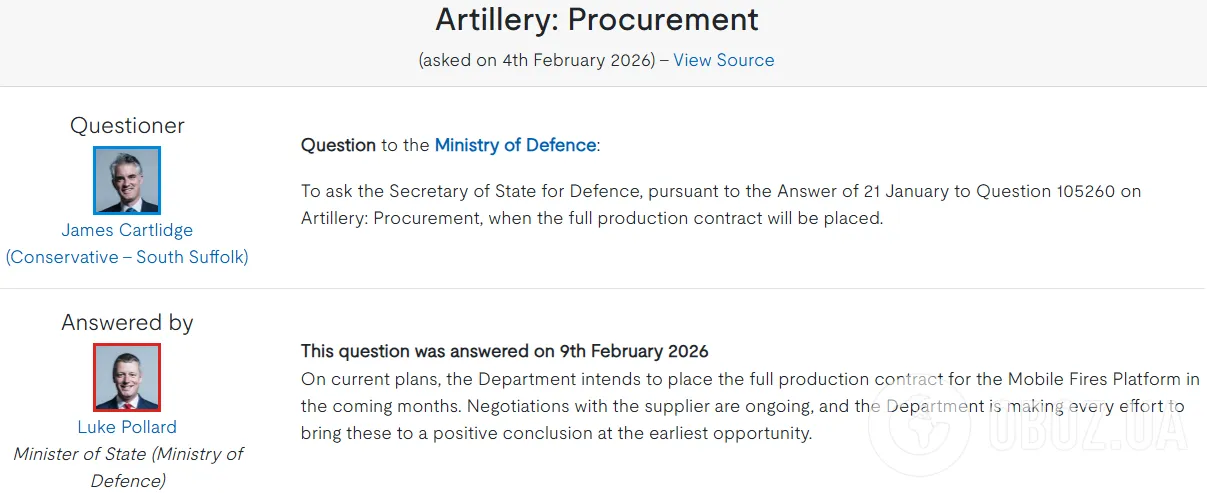The height and width of the screenshot is (493, 1207).
Task: Click the answer paragraph starting 'On current plans'
Action: pos(742,407)
